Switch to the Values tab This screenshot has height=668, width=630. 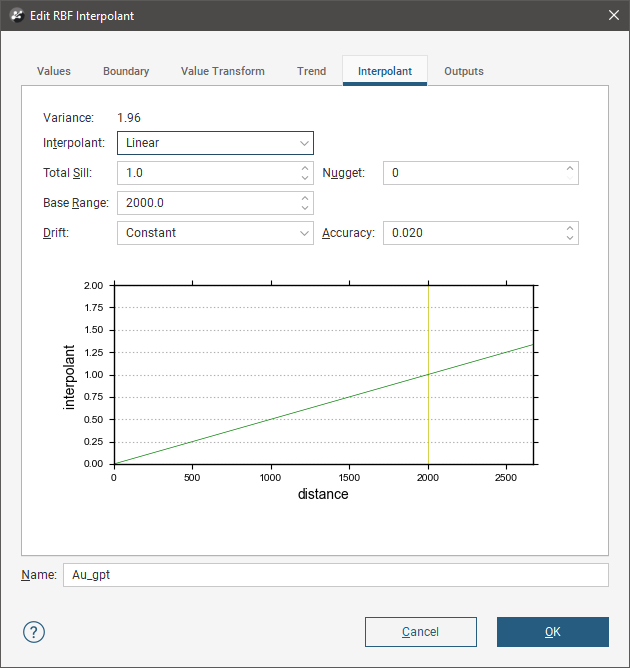click(x=54, y=71)
